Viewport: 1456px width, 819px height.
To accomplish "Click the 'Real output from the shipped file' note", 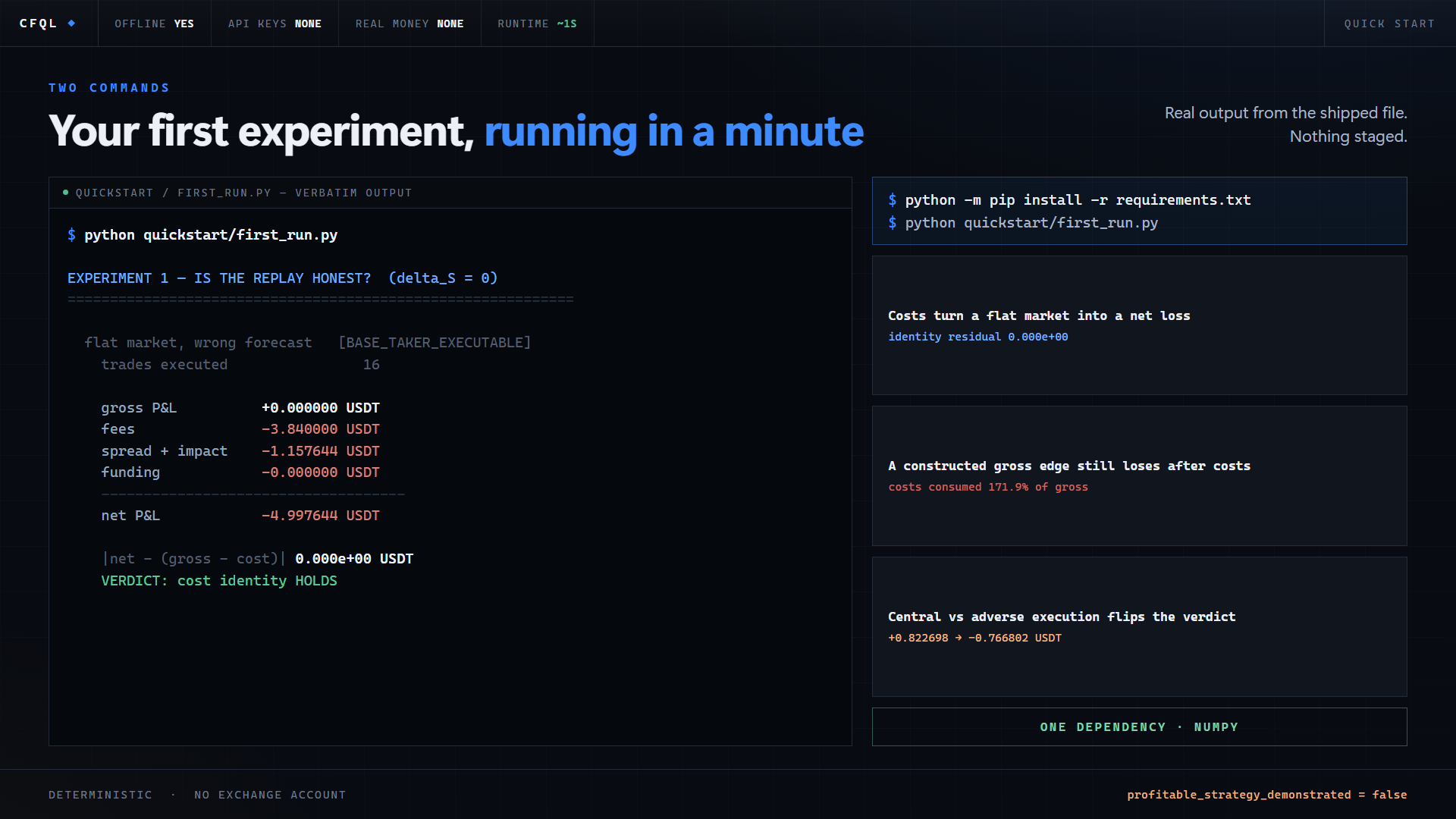I will coord(1285,124).
